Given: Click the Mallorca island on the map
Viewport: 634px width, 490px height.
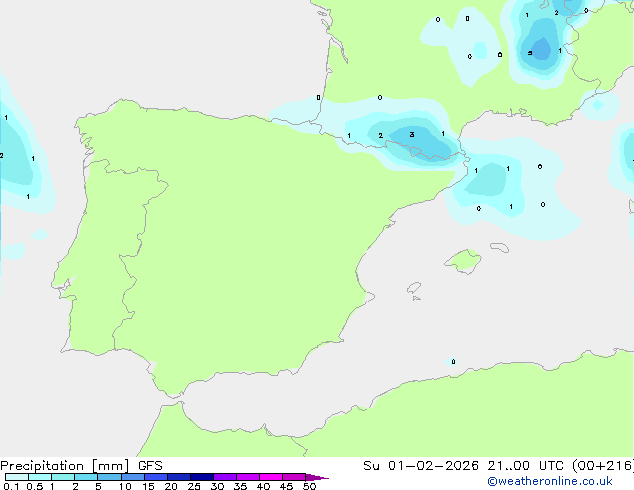Looking at the screenshot, I should click(463, 261).
